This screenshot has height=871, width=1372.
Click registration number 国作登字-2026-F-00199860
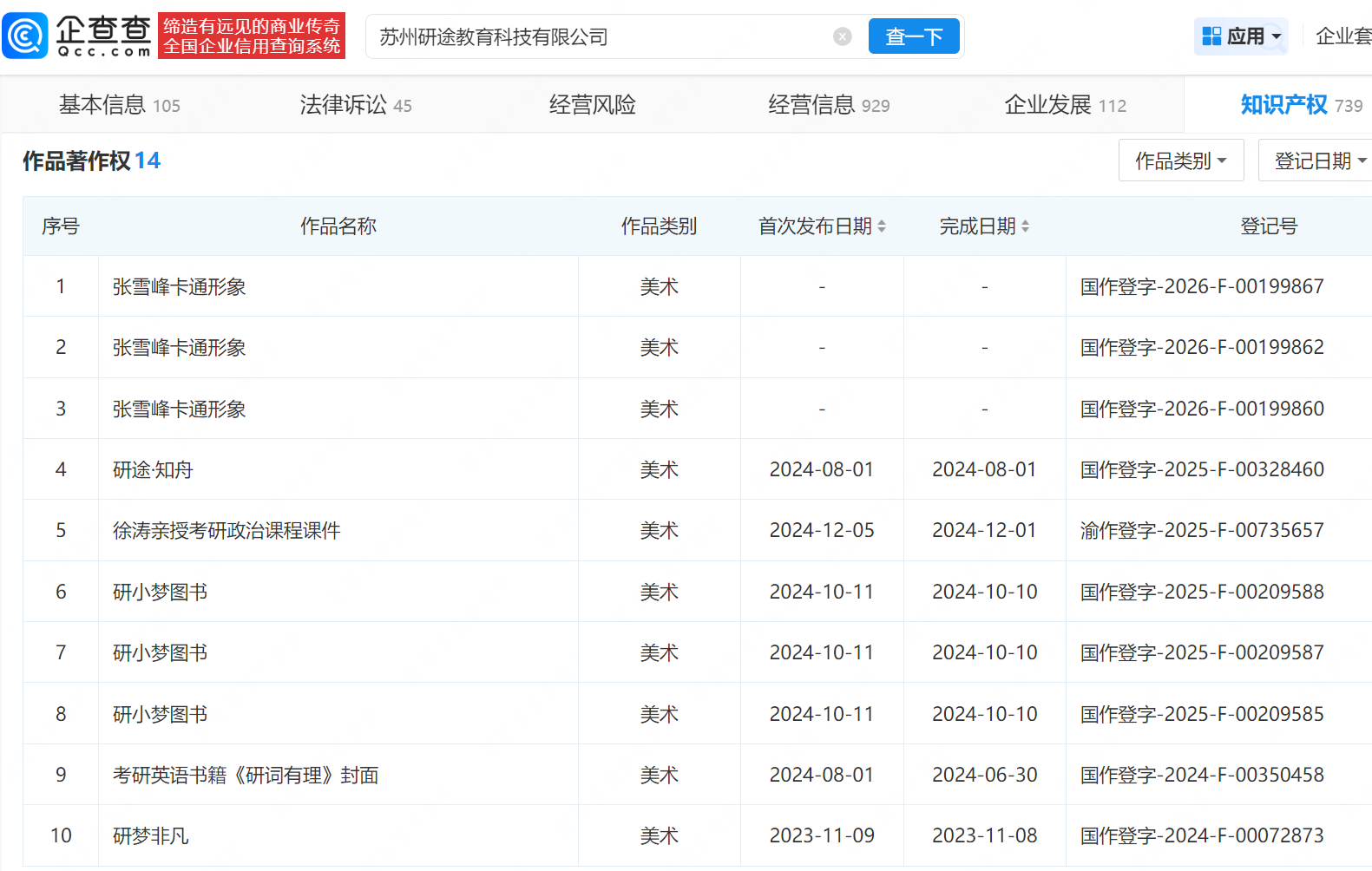click(x=1202, y=409)
